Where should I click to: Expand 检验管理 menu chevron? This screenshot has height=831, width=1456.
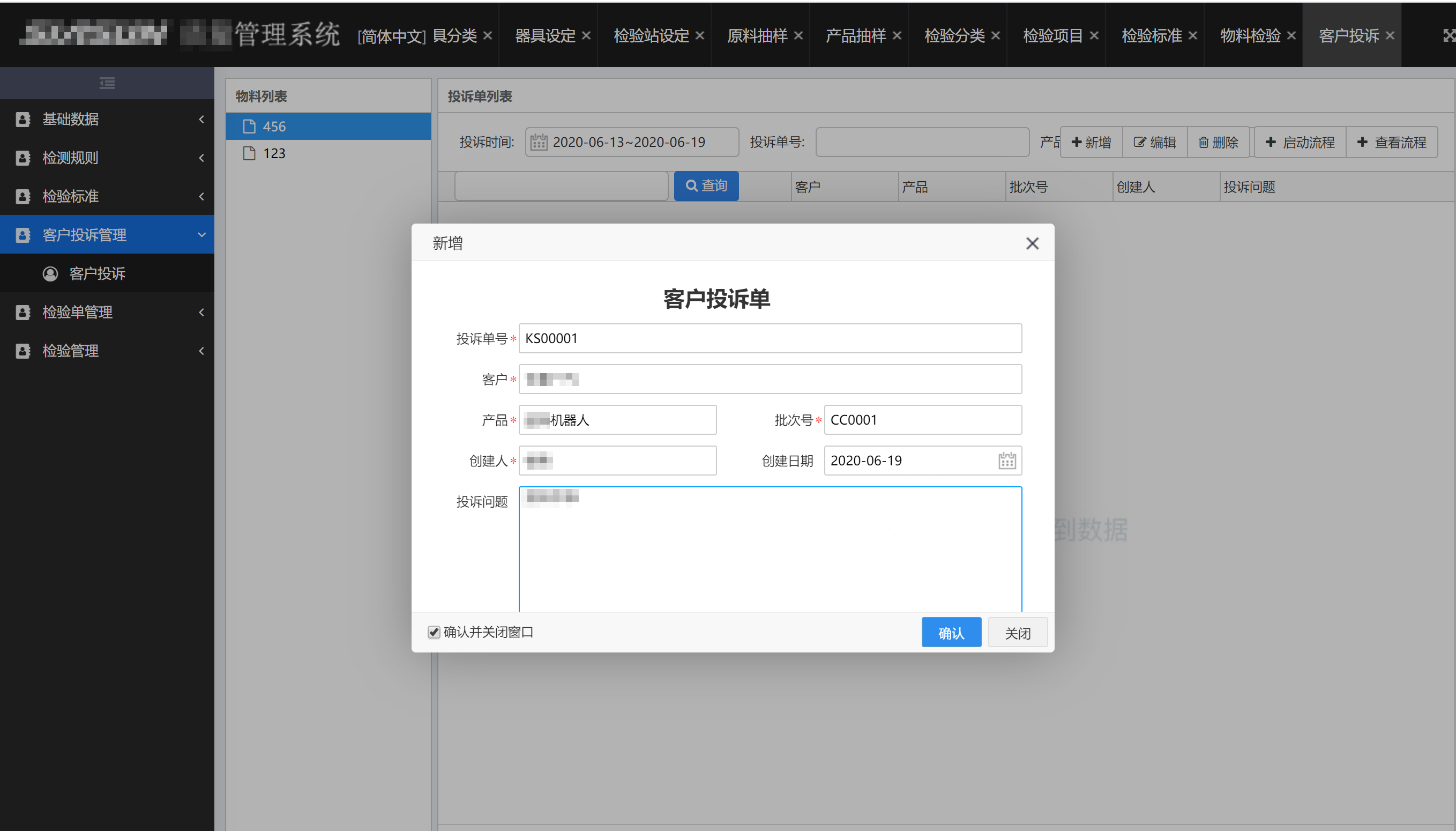tap(201, 351)
